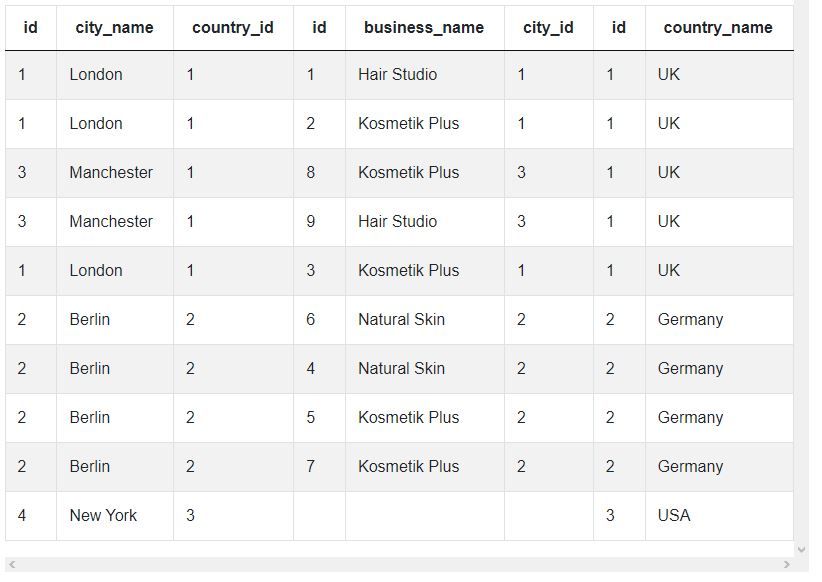
Task: Select the USA country cell
Action: click(674, 516)
